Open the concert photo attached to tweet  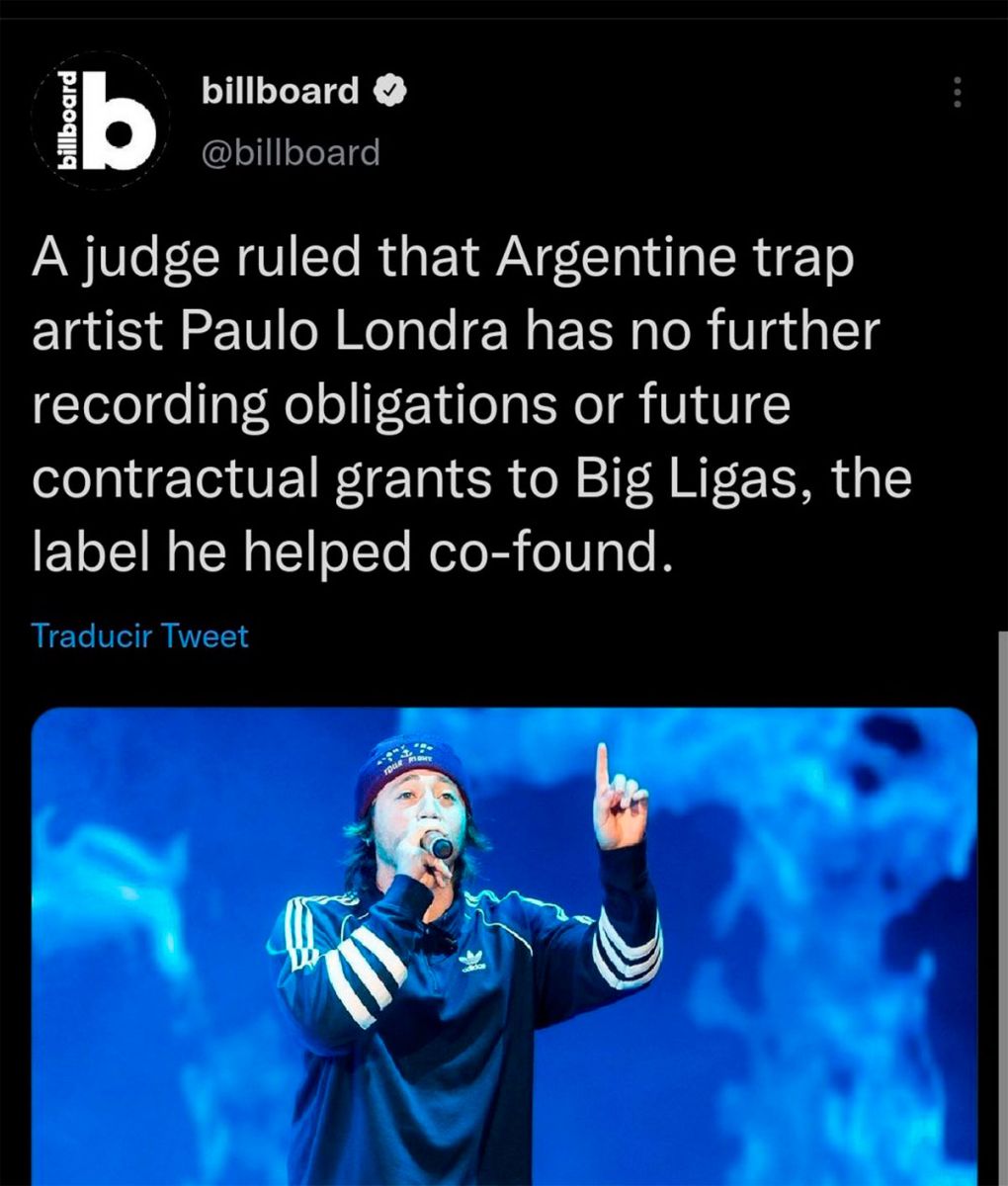504,947
